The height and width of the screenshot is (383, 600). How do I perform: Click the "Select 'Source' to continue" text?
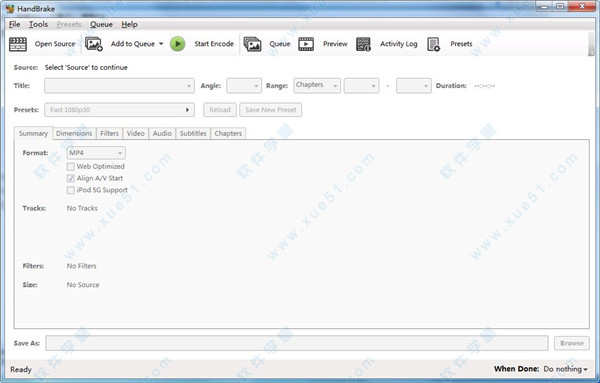tap(86, 67)
